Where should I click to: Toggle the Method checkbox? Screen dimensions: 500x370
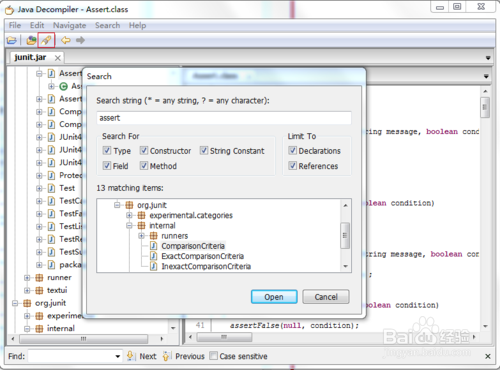click(x=144, y=166)
